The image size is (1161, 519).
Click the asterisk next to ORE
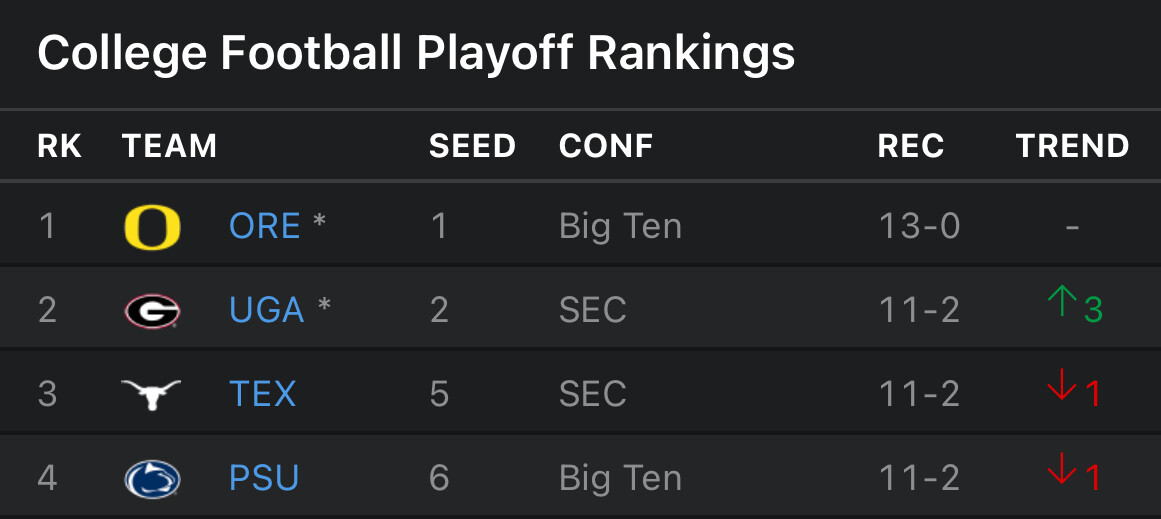(319, 221)
